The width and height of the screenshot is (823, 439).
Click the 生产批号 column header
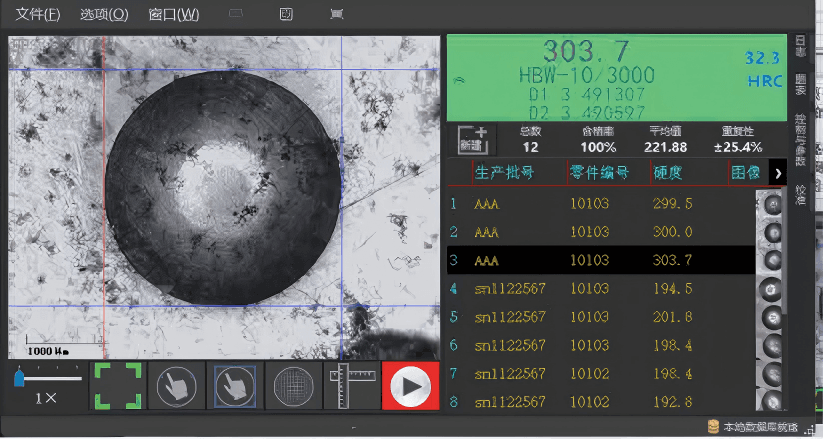504,173
